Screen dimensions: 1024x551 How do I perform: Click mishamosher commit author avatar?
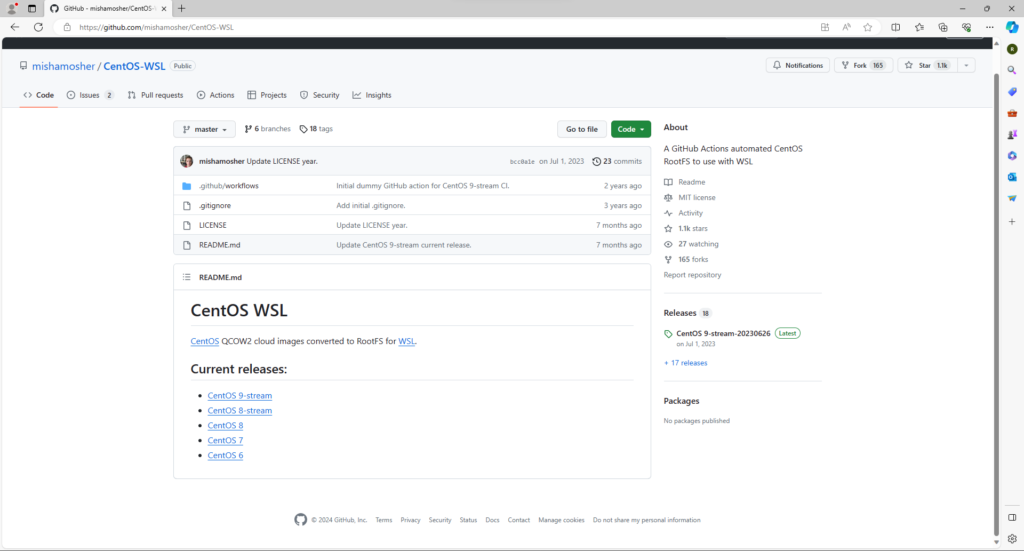(187, 161)
